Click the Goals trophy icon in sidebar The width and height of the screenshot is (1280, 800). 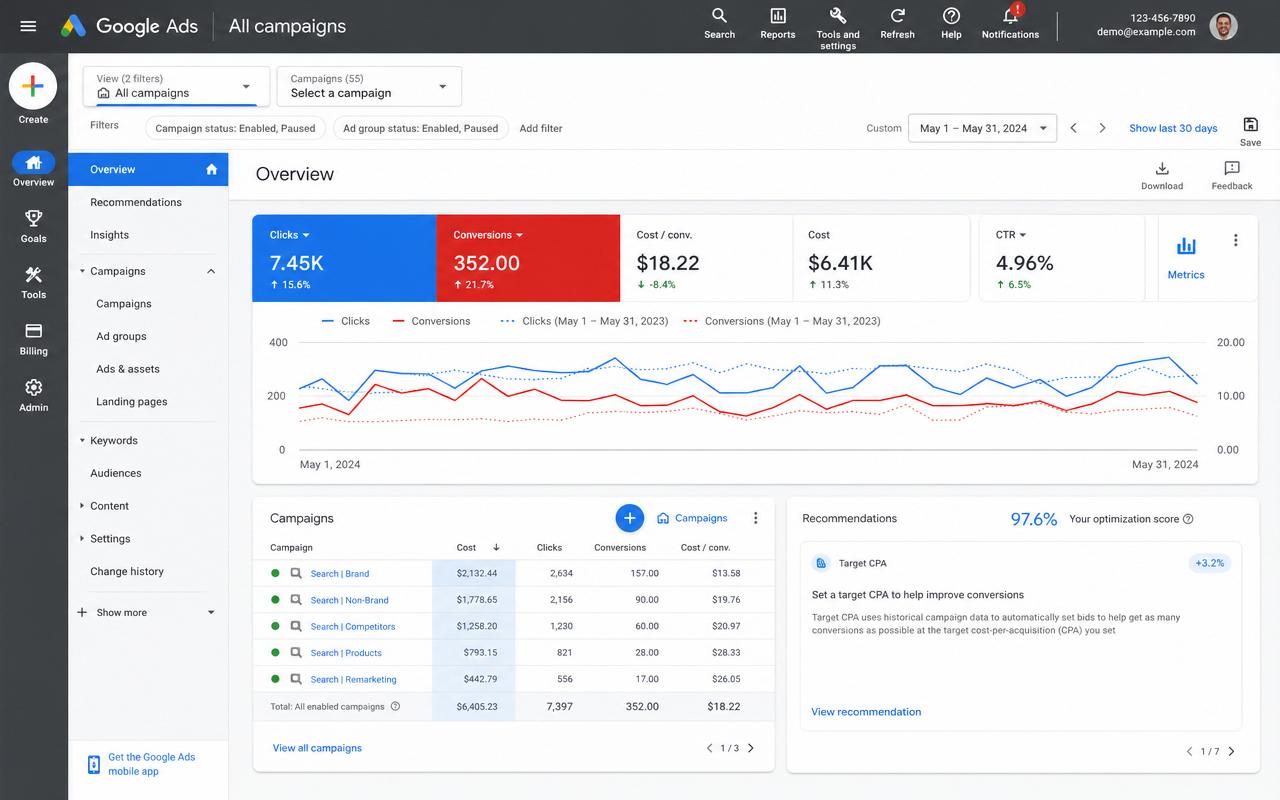(x=33, y=218)
